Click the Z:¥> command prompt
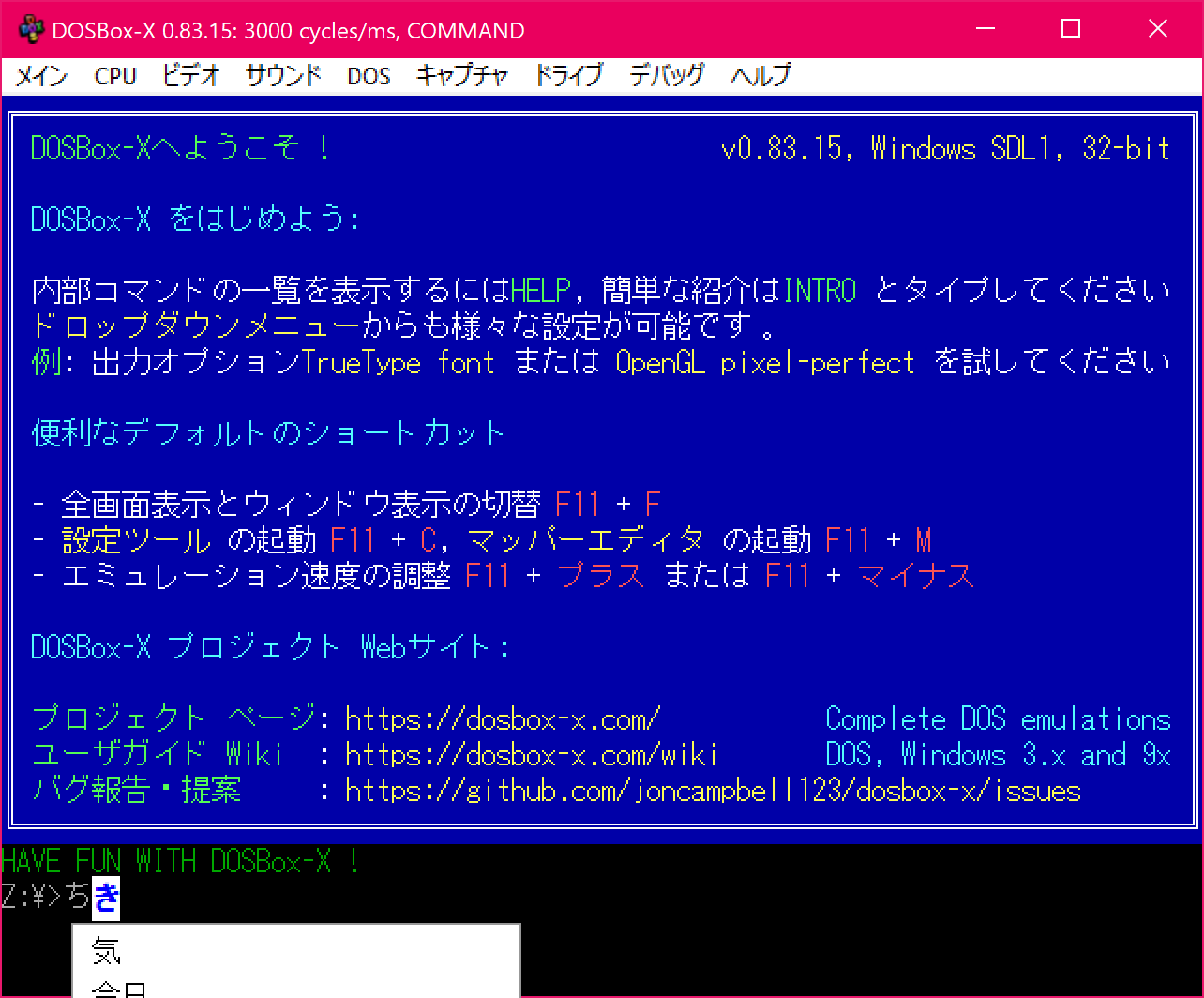 (x=31, y=898)
